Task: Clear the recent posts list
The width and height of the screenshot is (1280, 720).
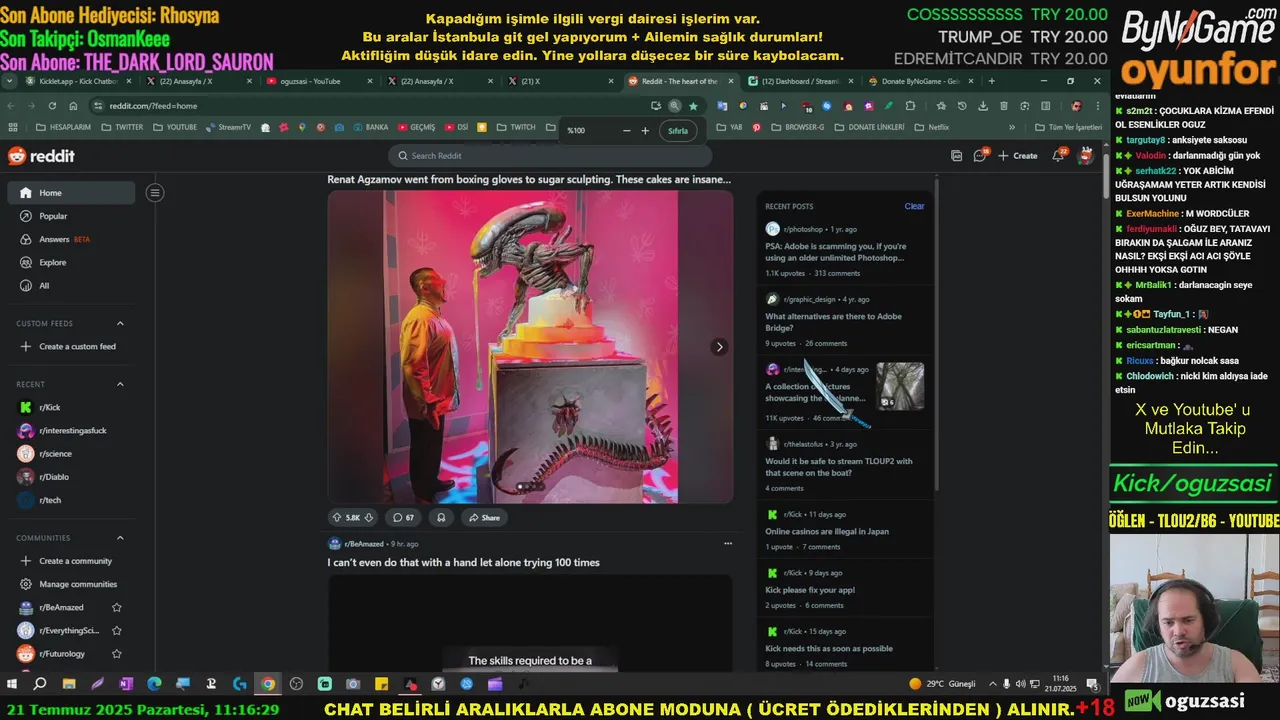Action: (914, 206)
